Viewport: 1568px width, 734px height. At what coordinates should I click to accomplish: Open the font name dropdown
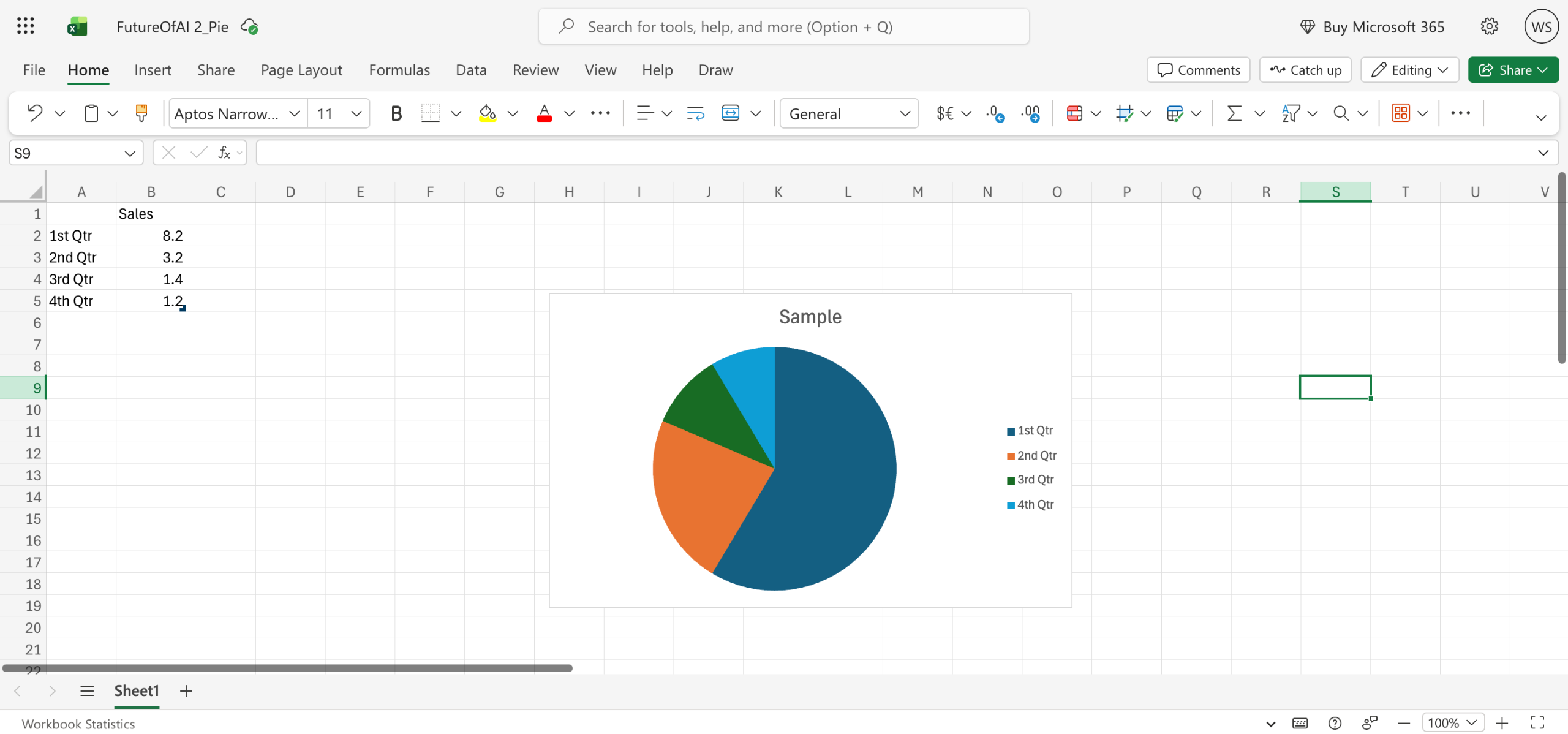click(x=294, y=113)
